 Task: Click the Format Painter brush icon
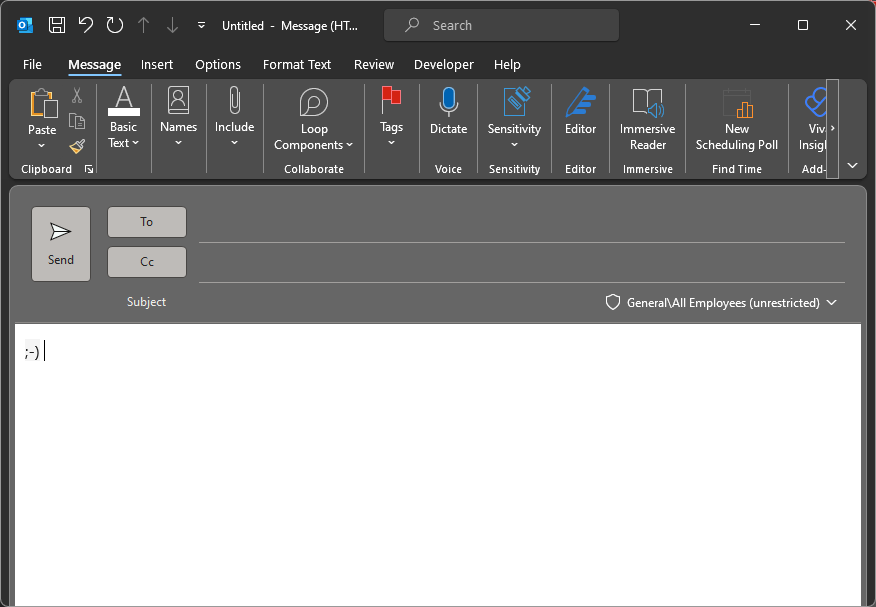77,146
